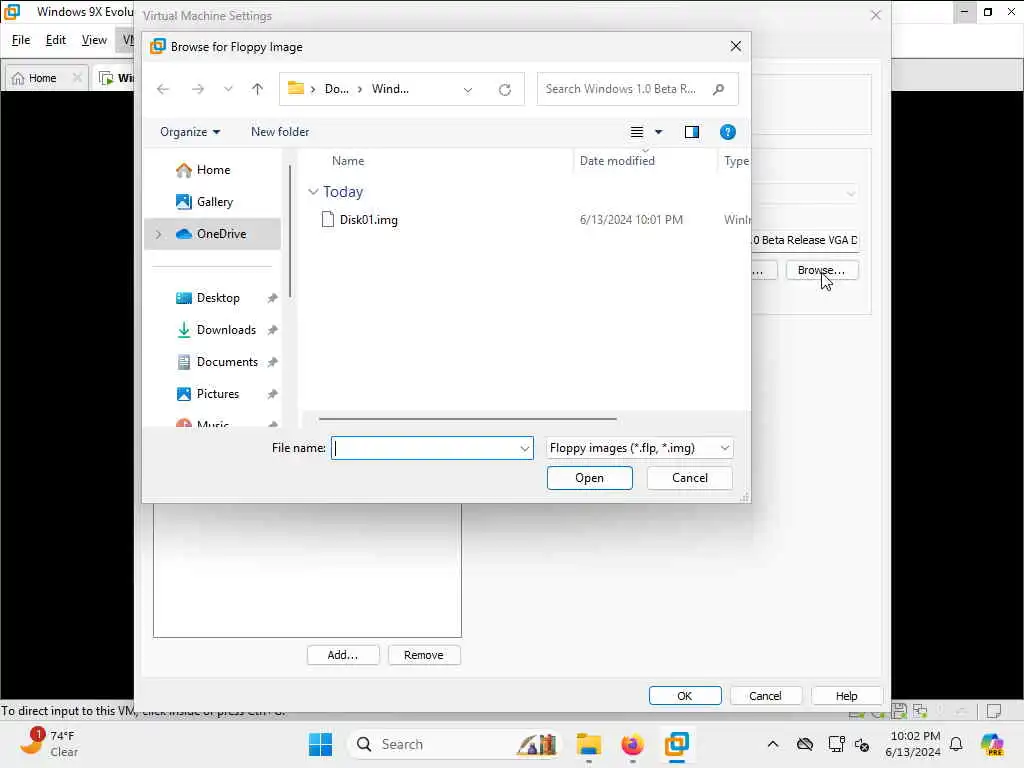
Task: Expand the OneDrive tree node
Action: click(158, 234)
